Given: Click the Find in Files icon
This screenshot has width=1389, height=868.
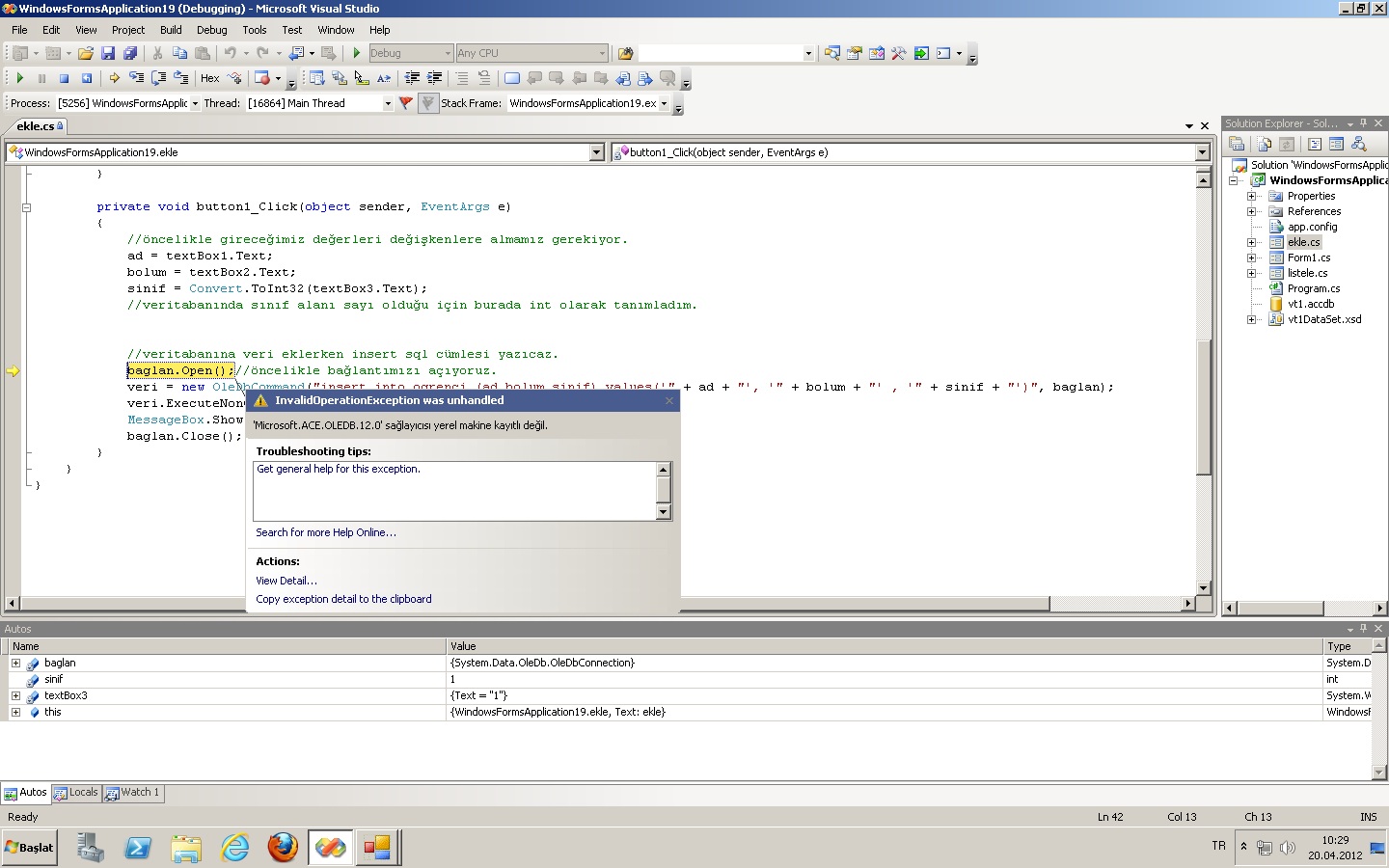Looking at the screenshot, I should (625, 53).
